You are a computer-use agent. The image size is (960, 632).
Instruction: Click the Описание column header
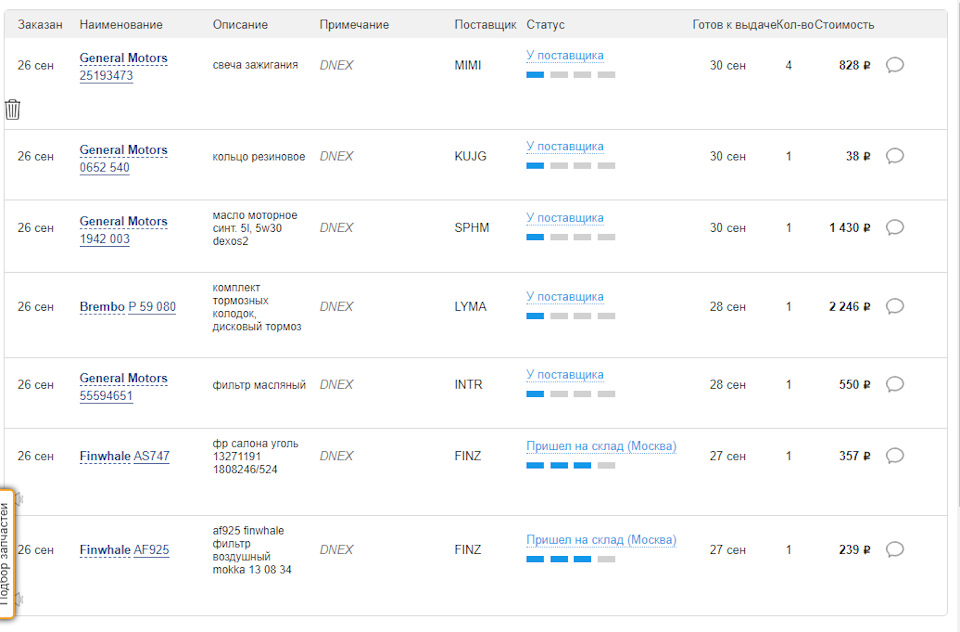240,25
